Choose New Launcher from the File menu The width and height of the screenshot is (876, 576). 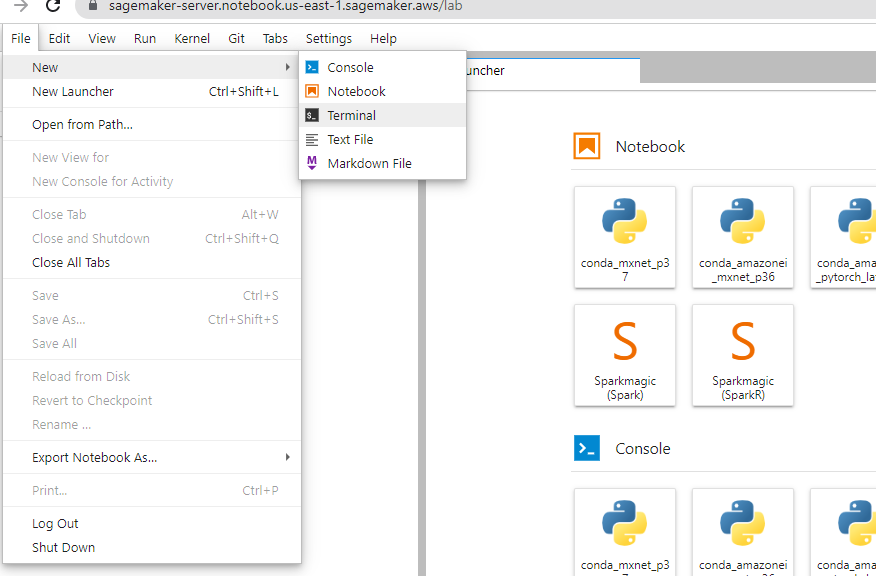(x=151, y=92)
